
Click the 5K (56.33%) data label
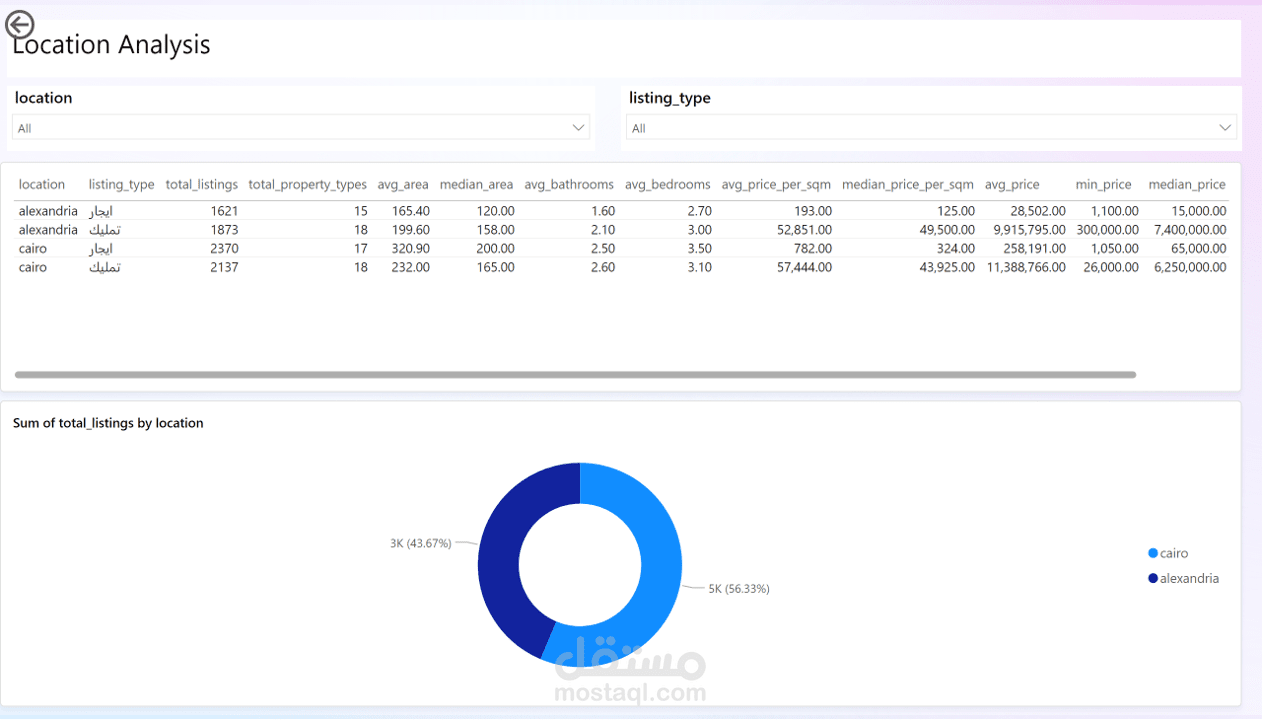(x=739, y=589)
